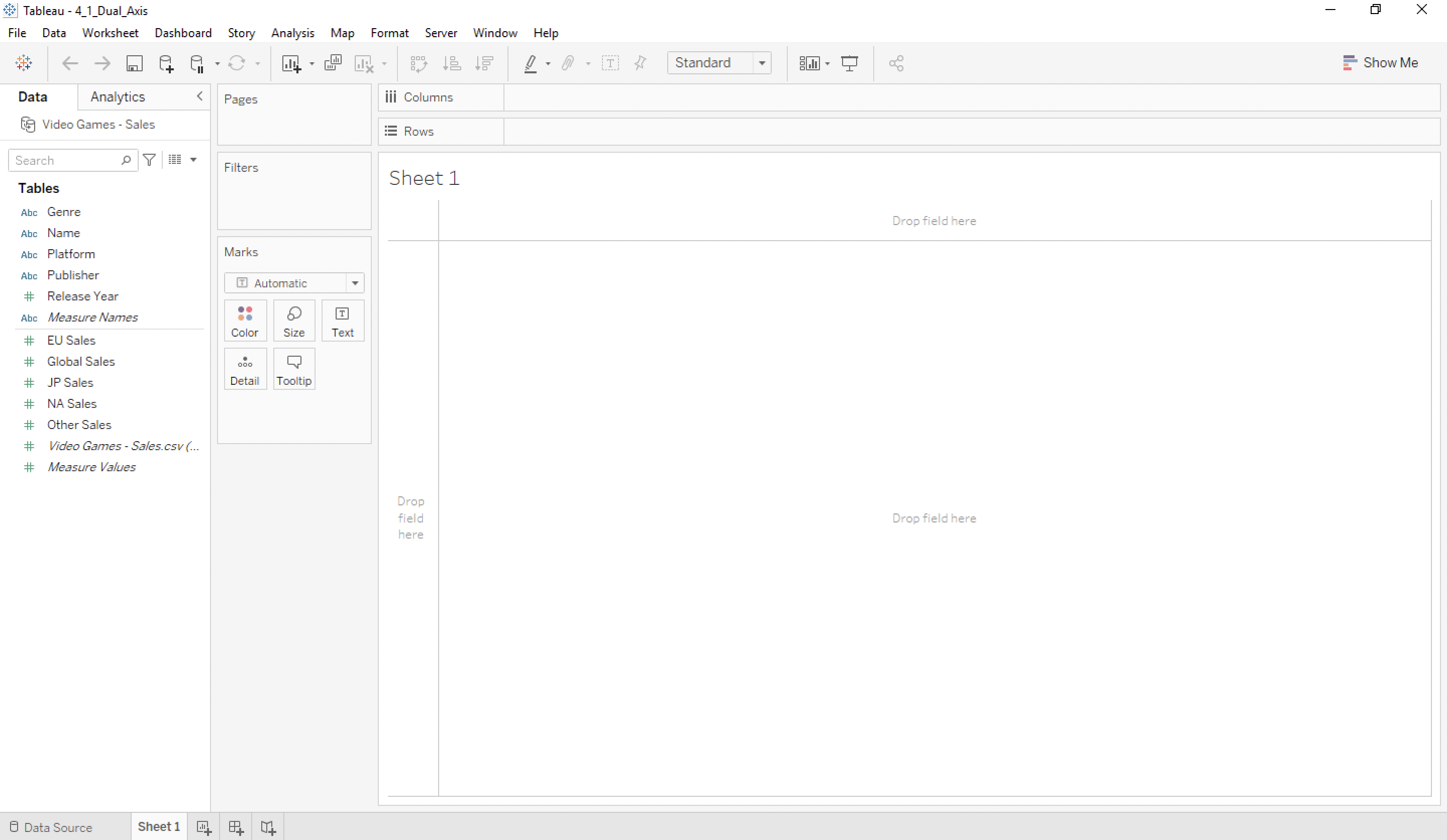This screenshot has height=840, width=1447.
Task: Open Show Me panel
Action: (x=1380, y=63)
